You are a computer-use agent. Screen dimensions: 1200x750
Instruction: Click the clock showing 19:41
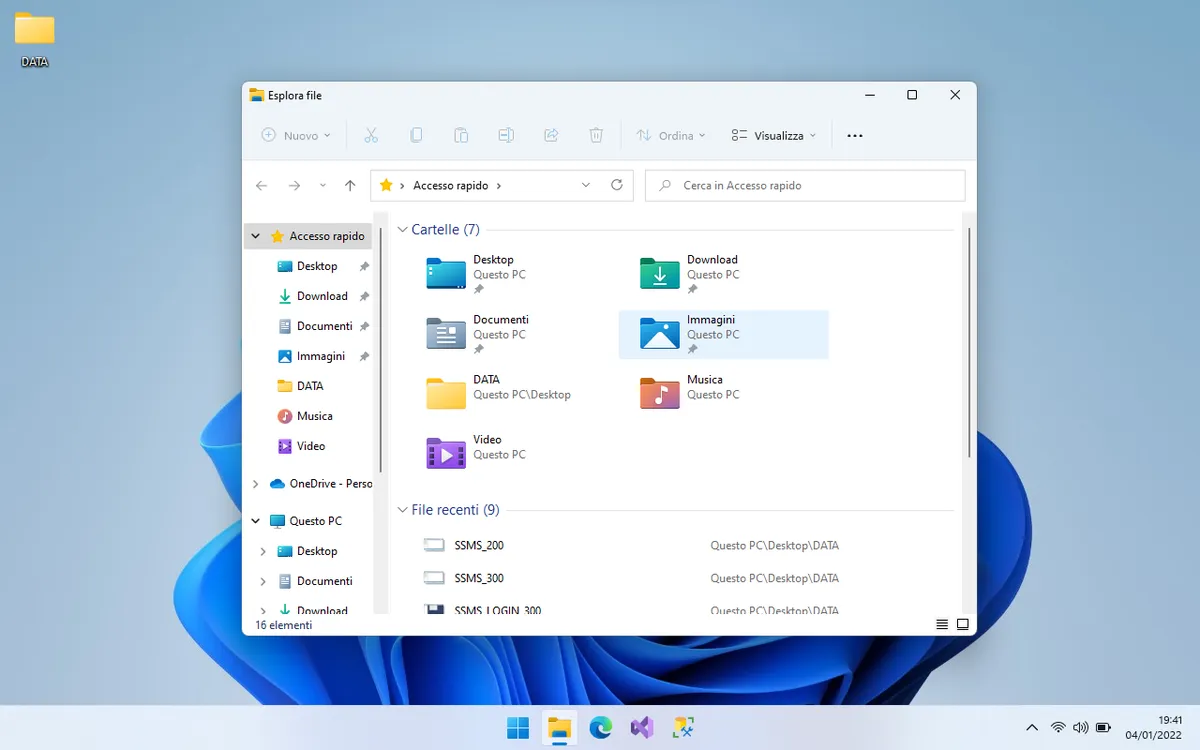[1171, 719]
